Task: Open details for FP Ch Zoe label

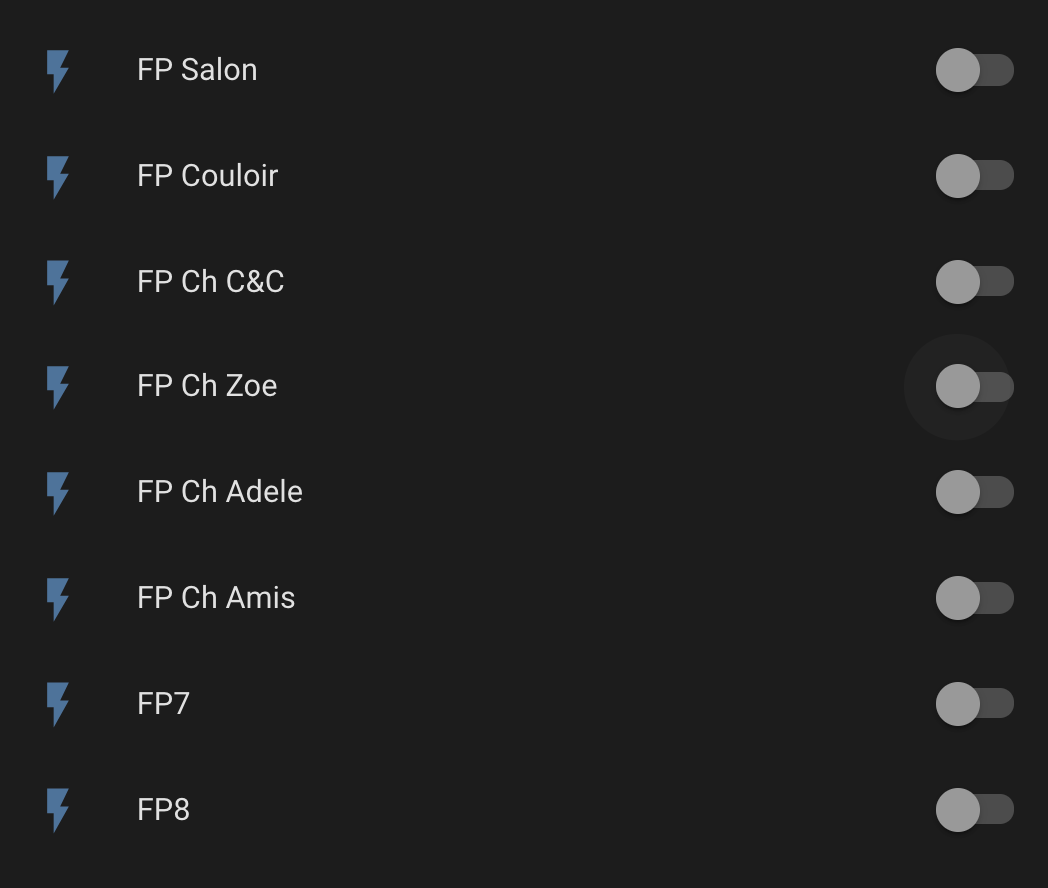Action: [207, 386]
